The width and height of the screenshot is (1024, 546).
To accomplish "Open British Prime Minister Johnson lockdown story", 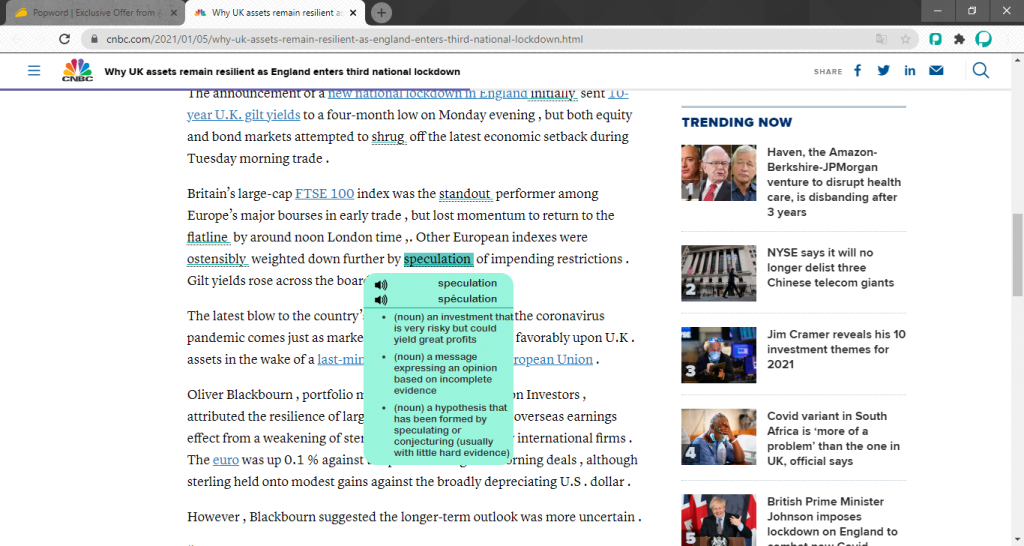I will tap(832, 521).
